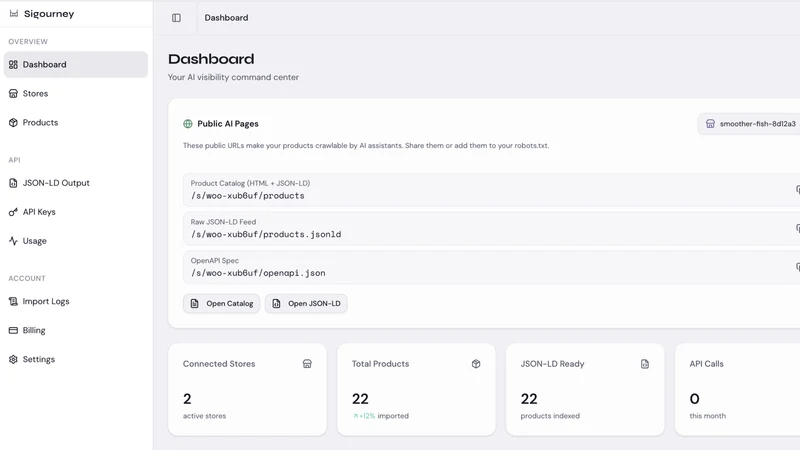Screen dimensions: 800x450
Task: Click 'Your AI visibility command center' subtitle
Action: [233, 77]
